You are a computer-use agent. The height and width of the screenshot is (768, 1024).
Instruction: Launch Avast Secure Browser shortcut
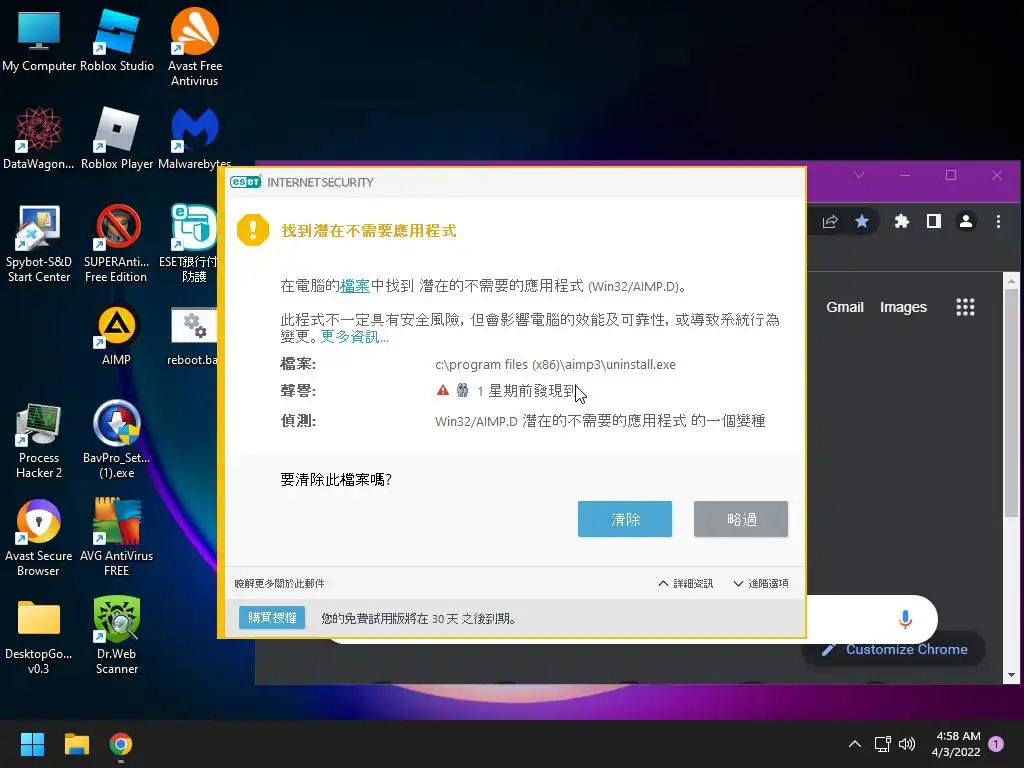(39, 539)
